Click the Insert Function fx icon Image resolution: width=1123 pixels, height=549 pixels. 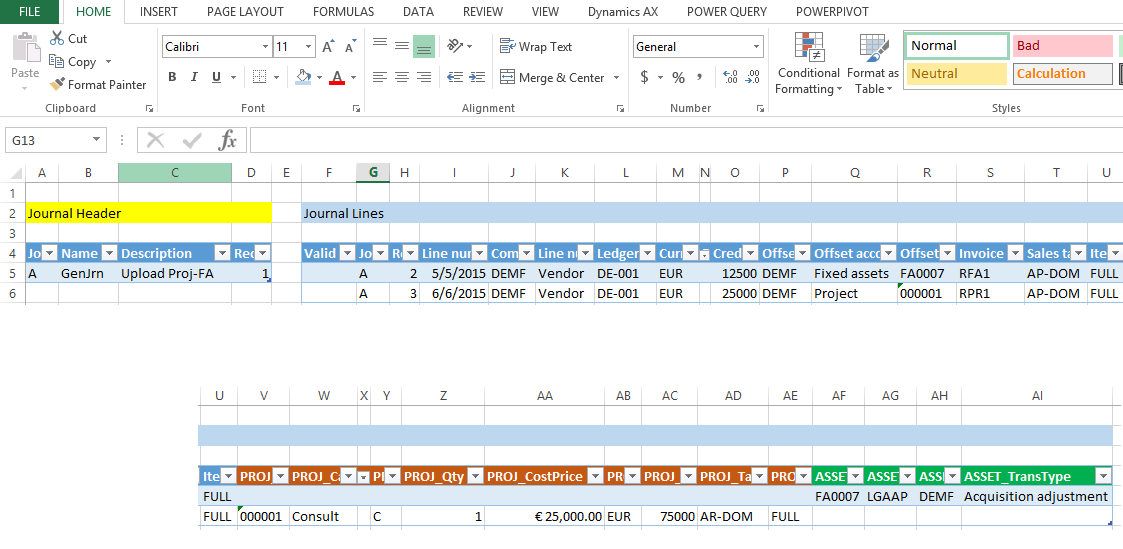228,140
